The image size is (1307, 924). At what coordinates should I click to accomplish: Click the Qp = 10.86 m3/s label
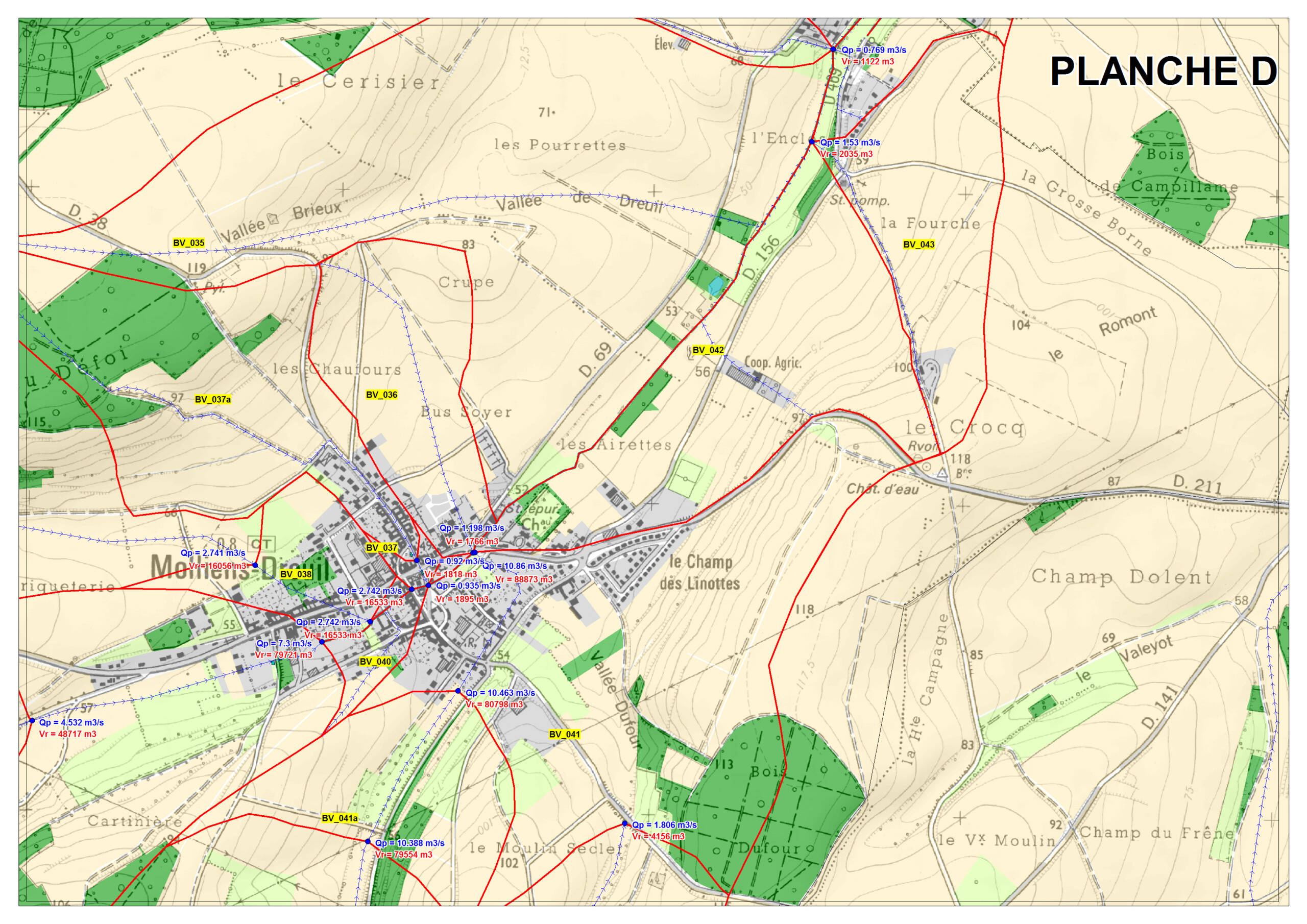515,567
